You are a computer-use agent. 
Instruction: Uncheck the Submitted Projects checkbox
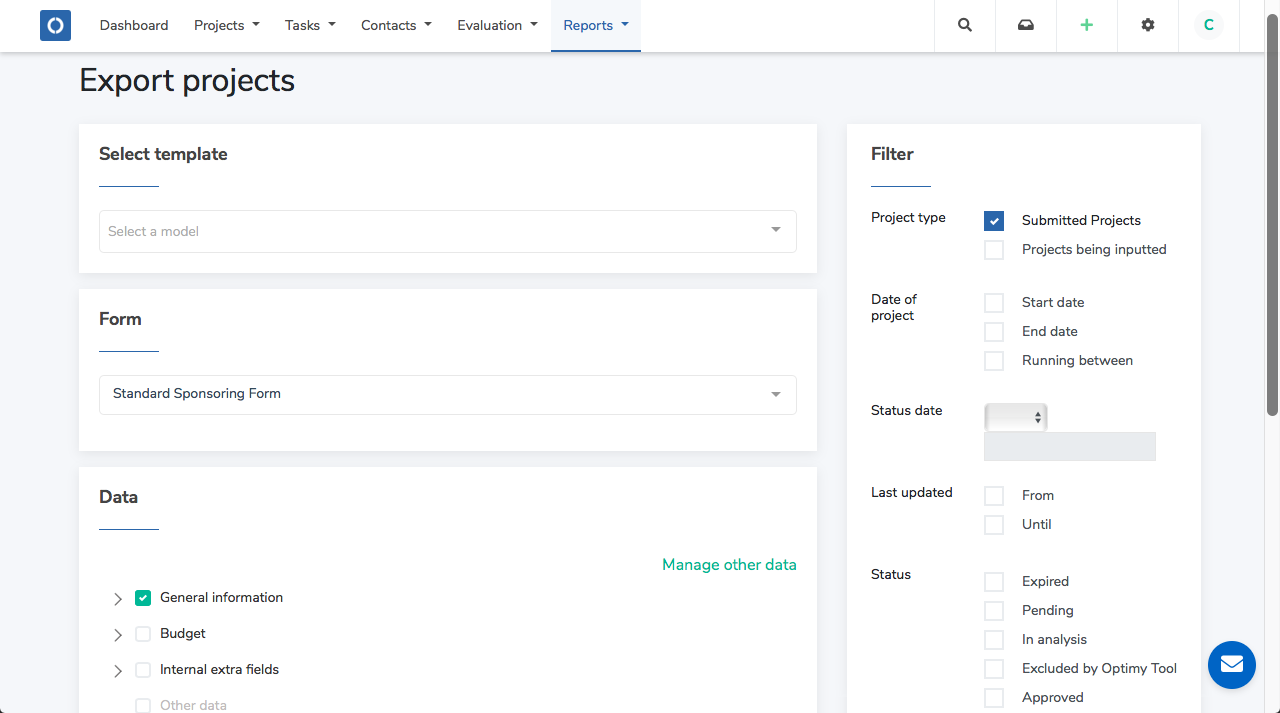click(994, 221)
